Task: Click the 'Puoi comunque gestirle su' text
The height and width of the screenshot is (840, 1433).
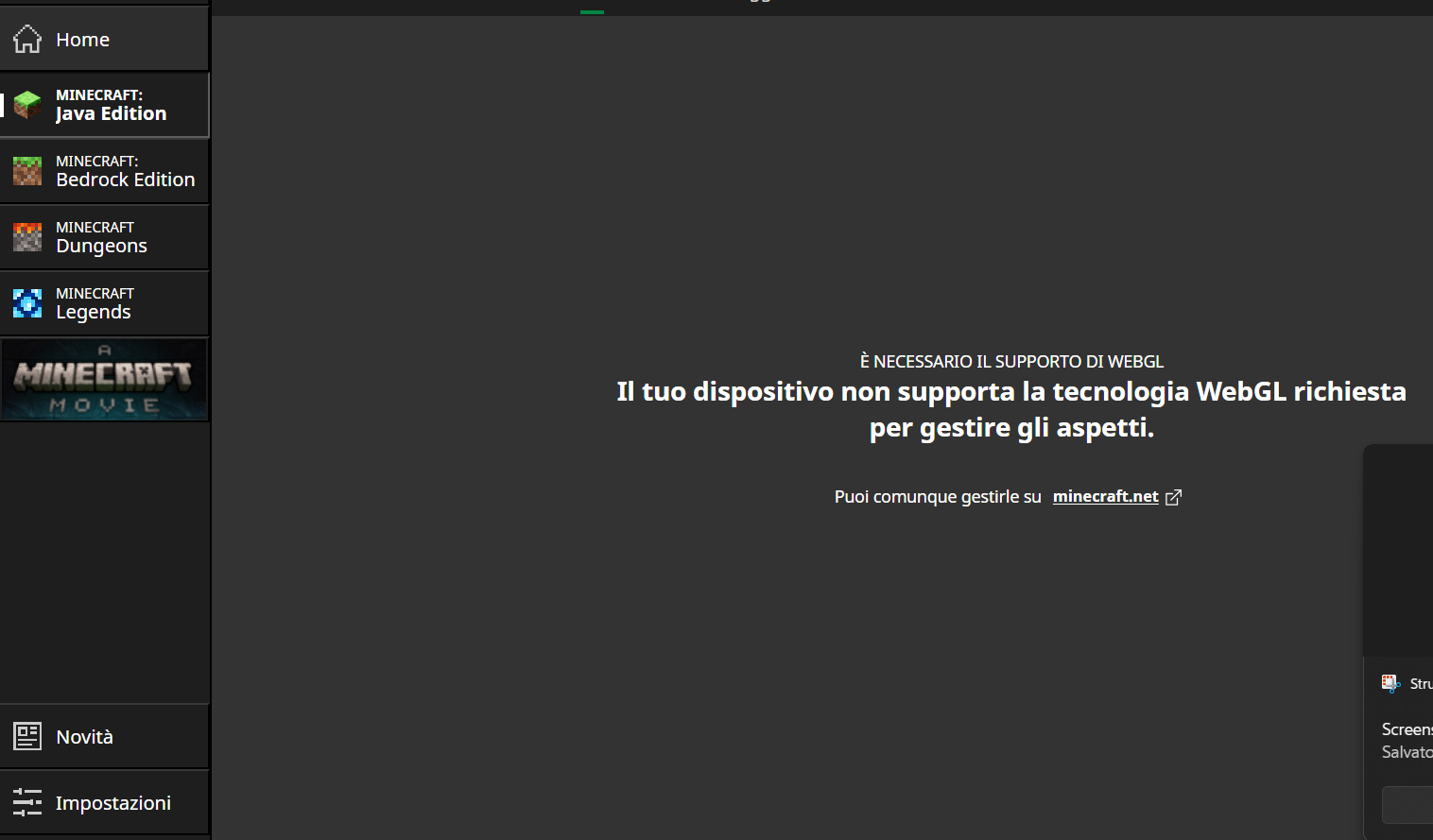Action: coord(938,497)
